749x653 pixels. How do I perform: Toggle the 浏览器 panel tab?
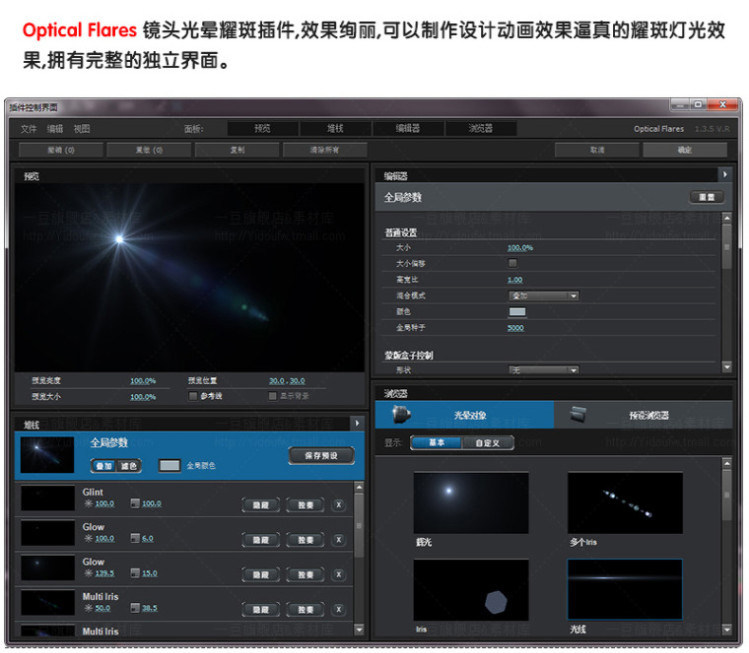(x=481, y=128)
